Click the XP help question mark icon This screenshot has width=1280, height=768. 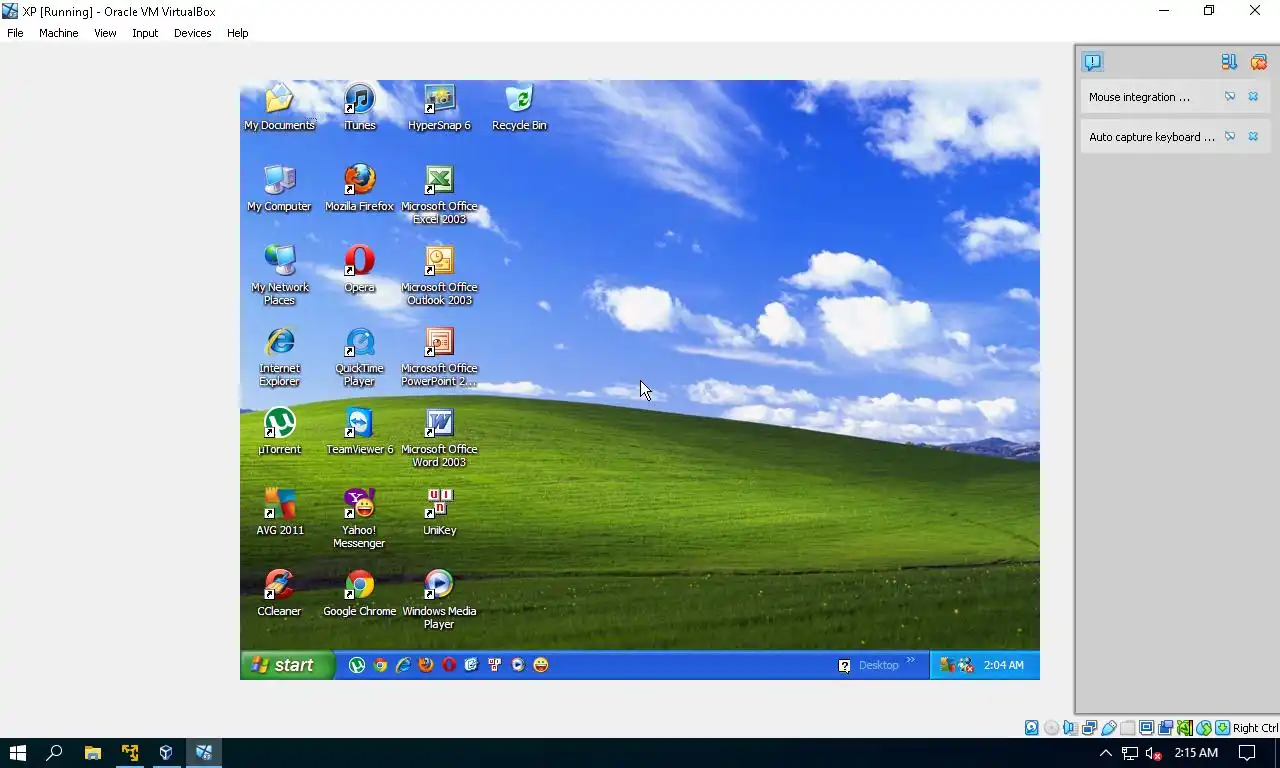click(844, 665)
